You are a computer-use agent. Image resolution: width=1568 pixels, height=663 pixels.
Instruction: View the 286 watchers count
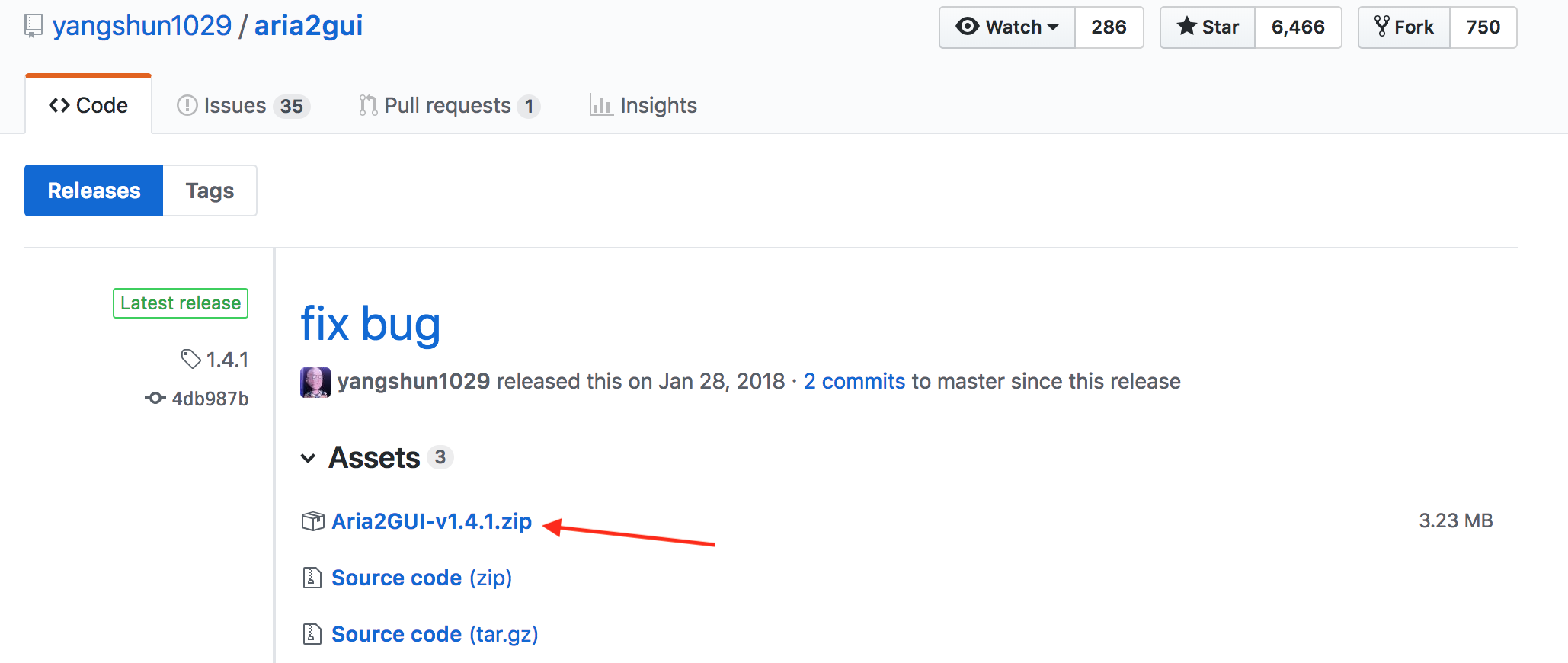[x=1109, y=27]
